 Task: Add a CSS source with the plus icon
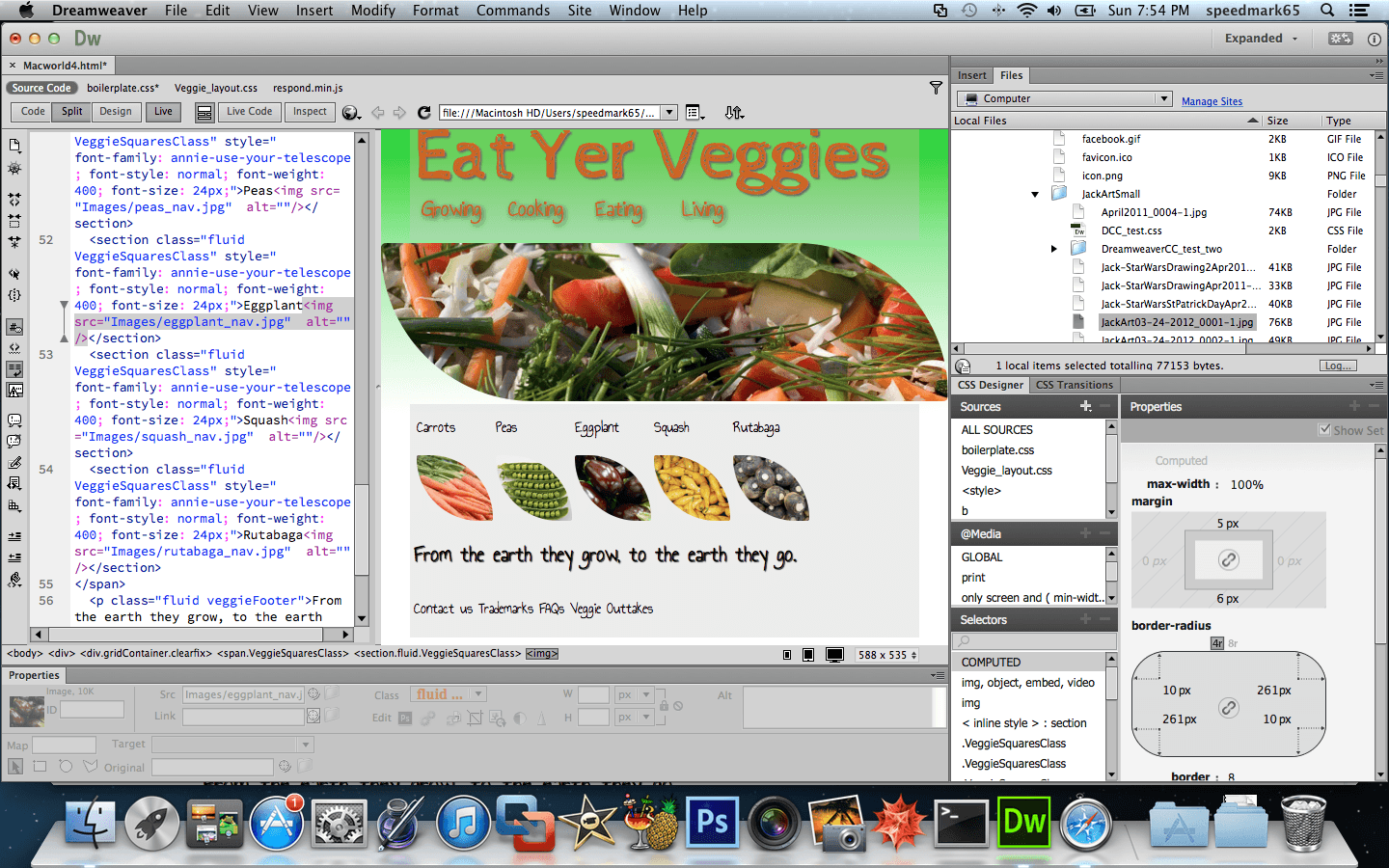[1085, 406]
